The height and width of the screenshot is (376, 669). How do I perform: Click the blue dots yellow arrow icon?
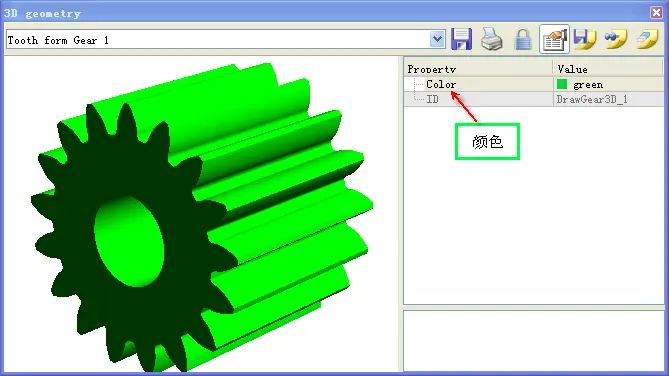click(x=616, y=39)
